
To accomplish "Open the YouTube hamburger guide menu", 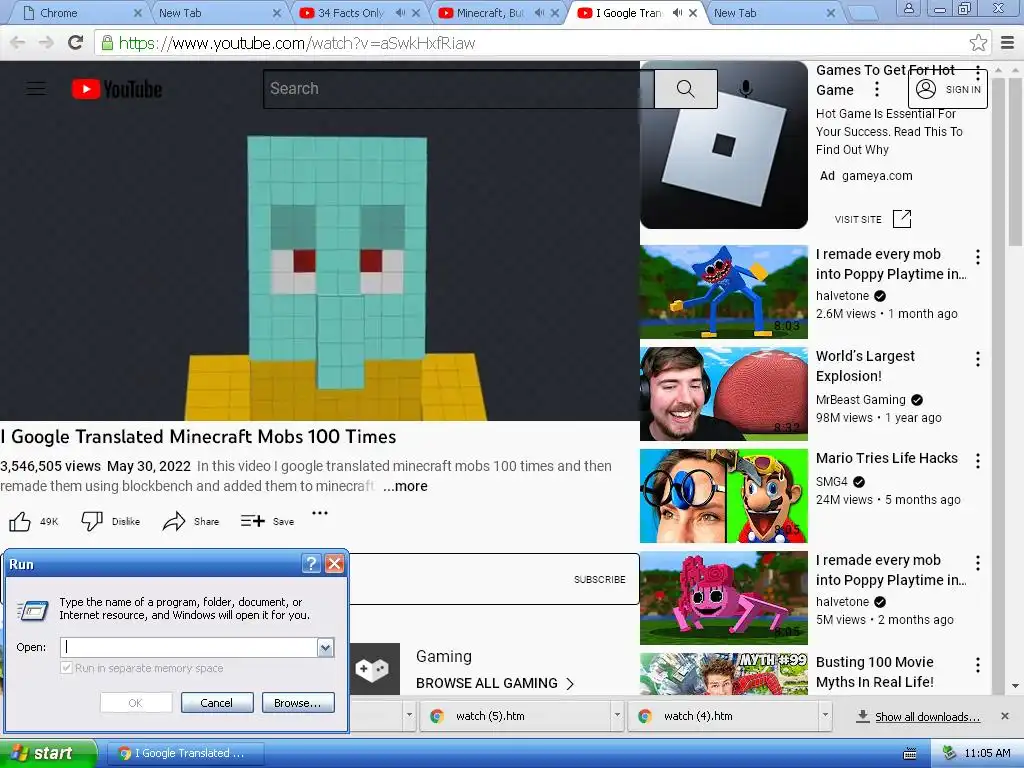I will [x=36, y=88].
